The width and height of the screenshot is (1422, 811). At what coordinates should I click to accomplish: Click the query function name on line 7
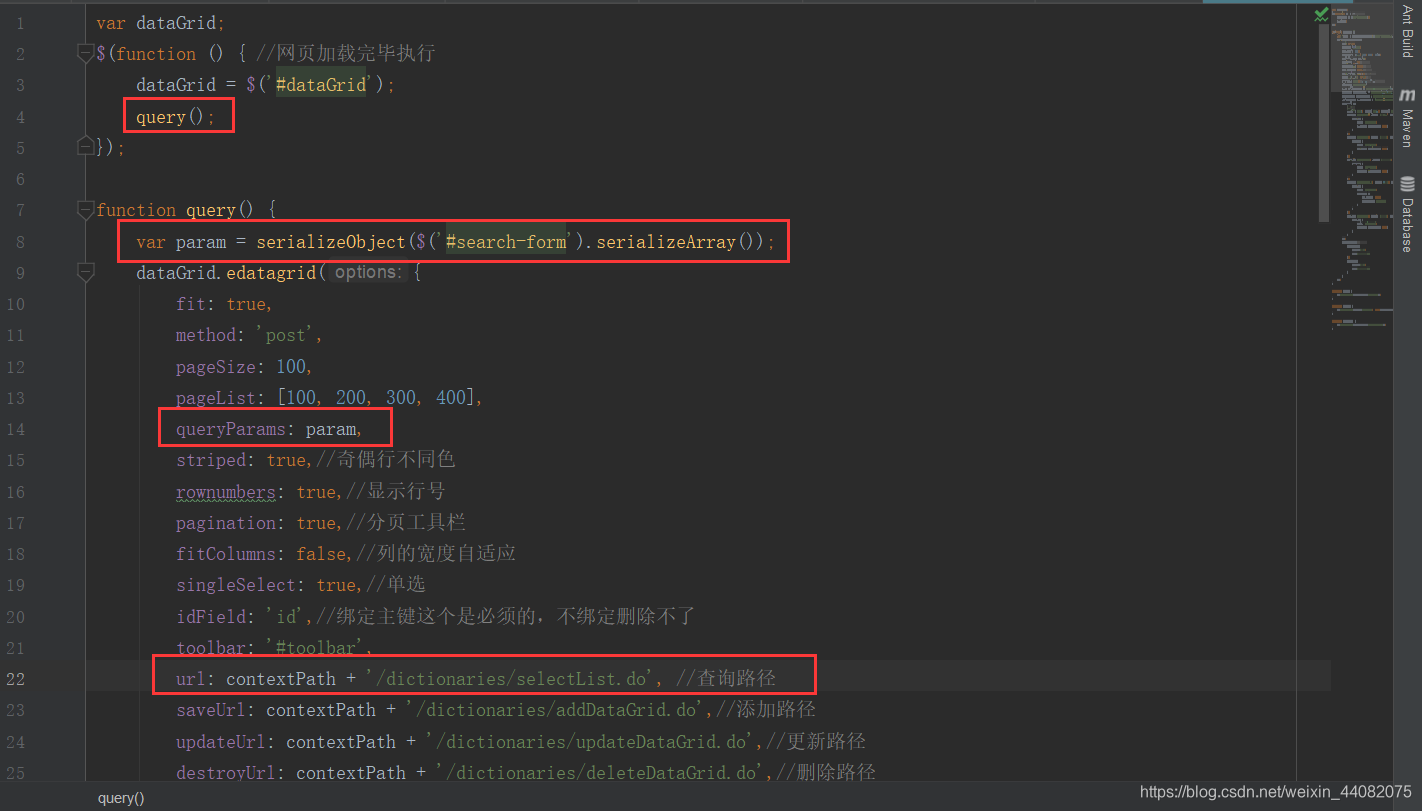tap(211, 210)
